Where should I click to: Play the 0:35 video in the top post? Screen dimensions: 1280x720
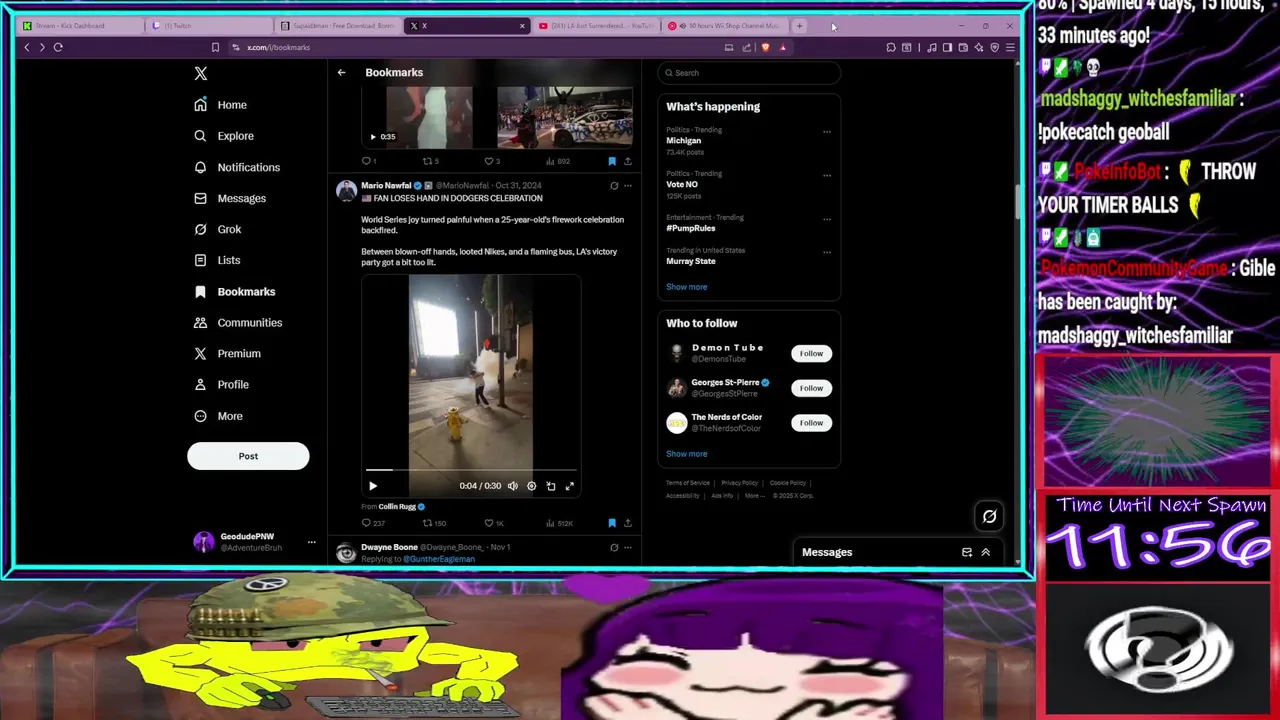point(373,137)
